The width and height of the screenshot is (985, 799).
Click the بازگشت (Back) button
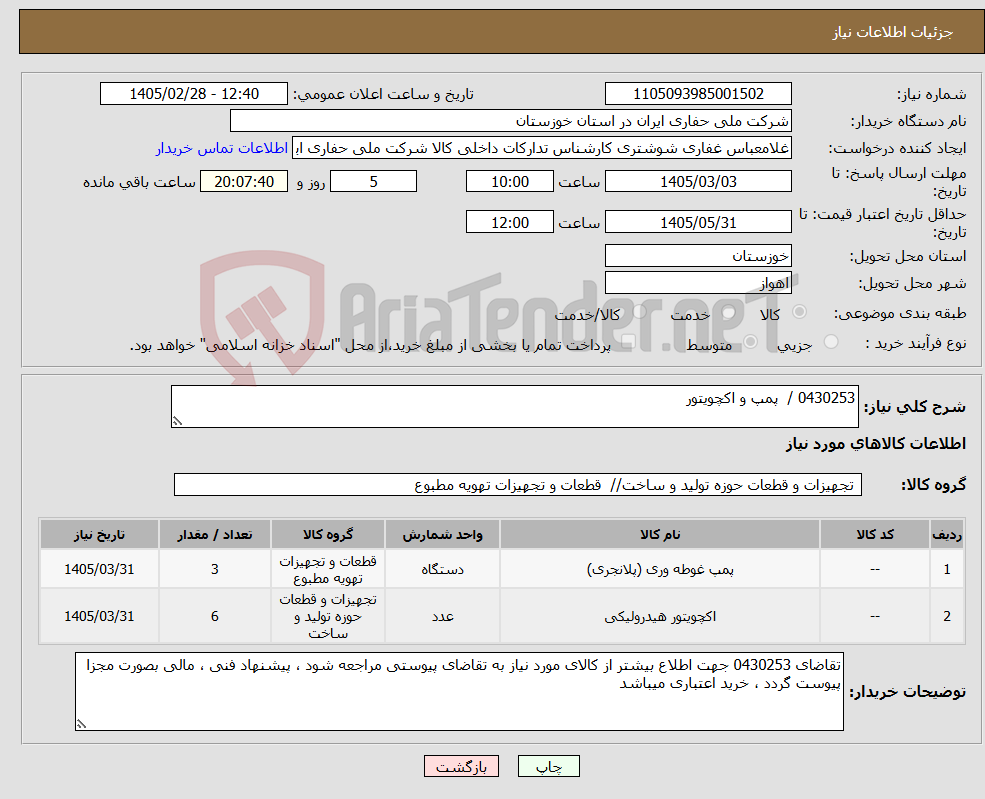461,766
